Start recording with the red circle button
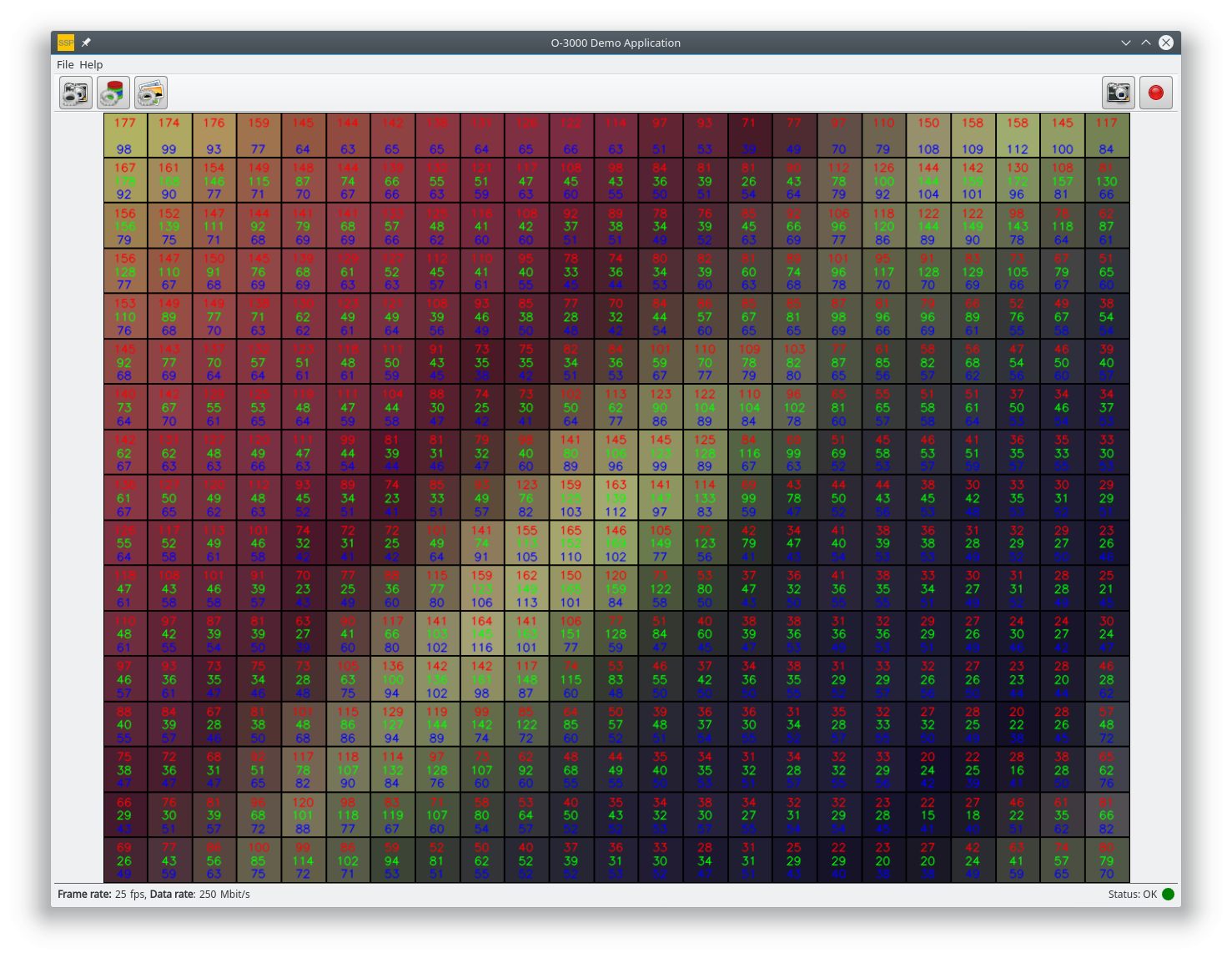Viewport: 1232px width, 958px height. [1155, 93]
